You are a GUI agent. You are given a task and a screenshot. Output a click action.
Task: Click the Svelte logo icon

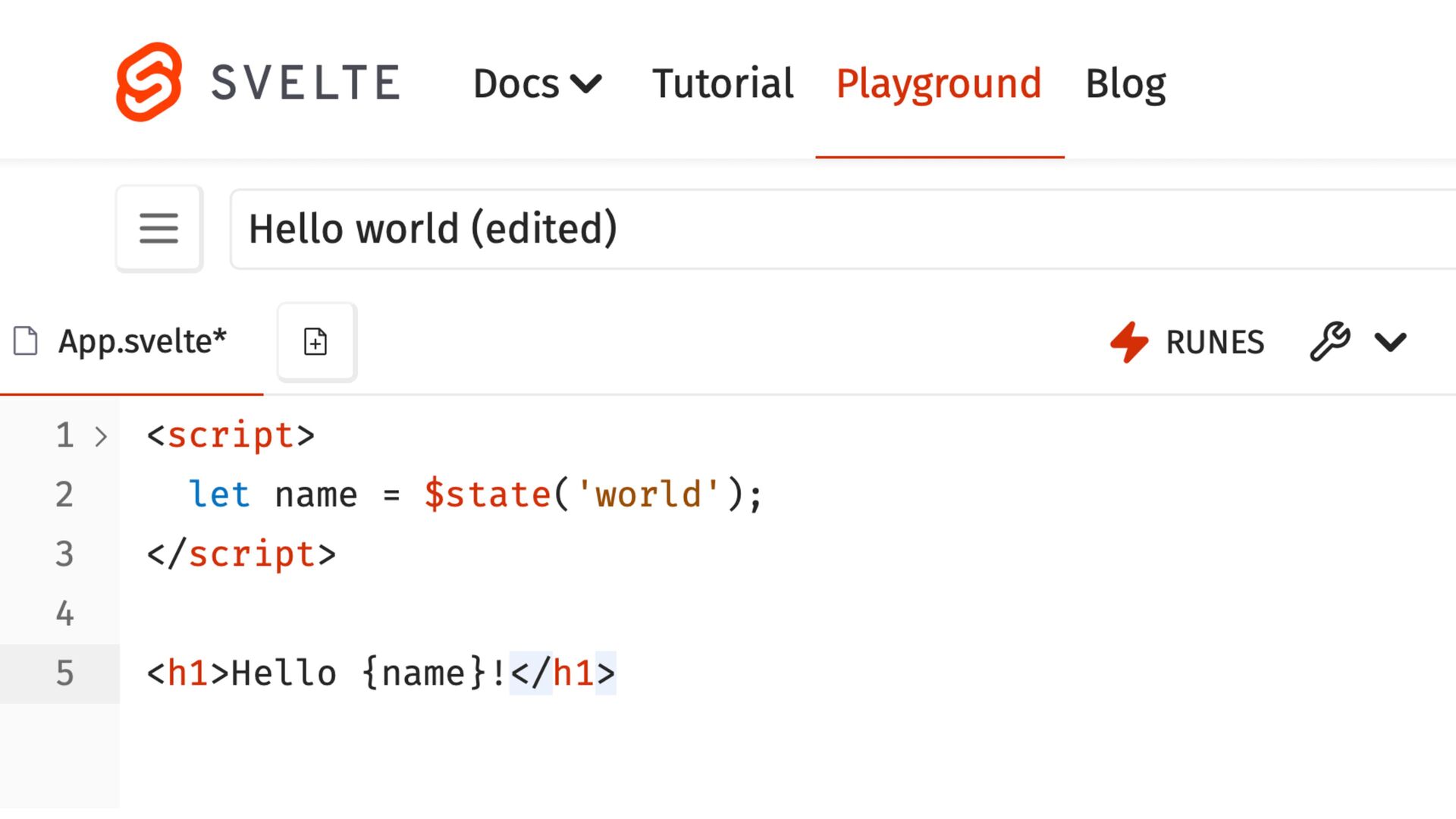coord(149,82)
